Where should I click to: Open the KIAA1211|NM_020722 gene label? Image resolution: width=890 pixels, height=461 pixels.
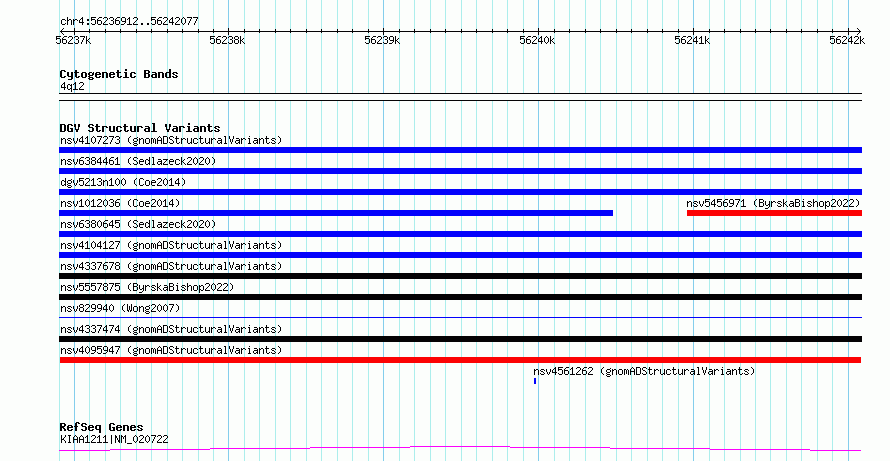[x=114, y=439]
